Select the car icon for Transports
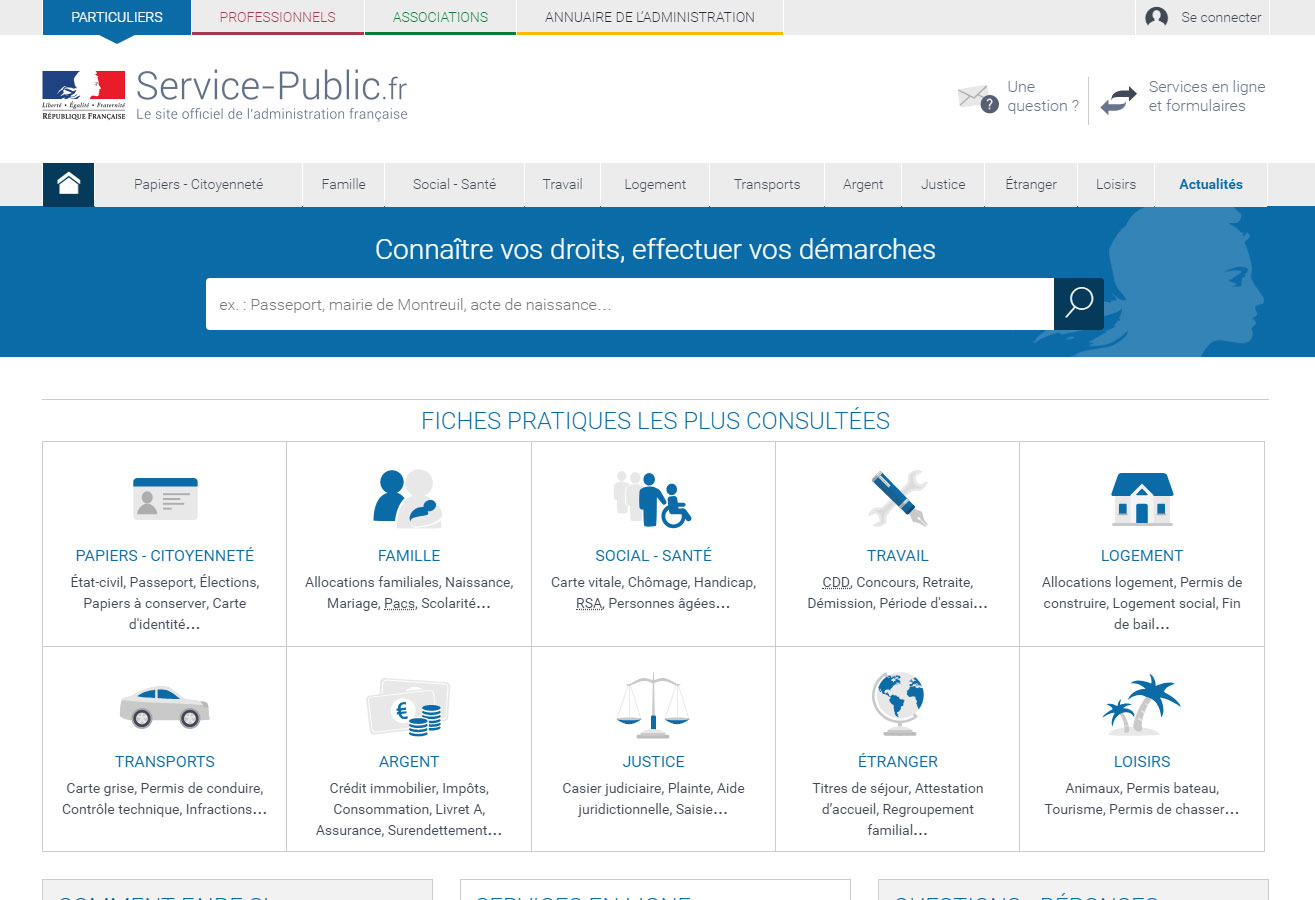Image resolution: width=1315 pixels, height=900 pixels. pyautogui.click(x=165, y=706)
